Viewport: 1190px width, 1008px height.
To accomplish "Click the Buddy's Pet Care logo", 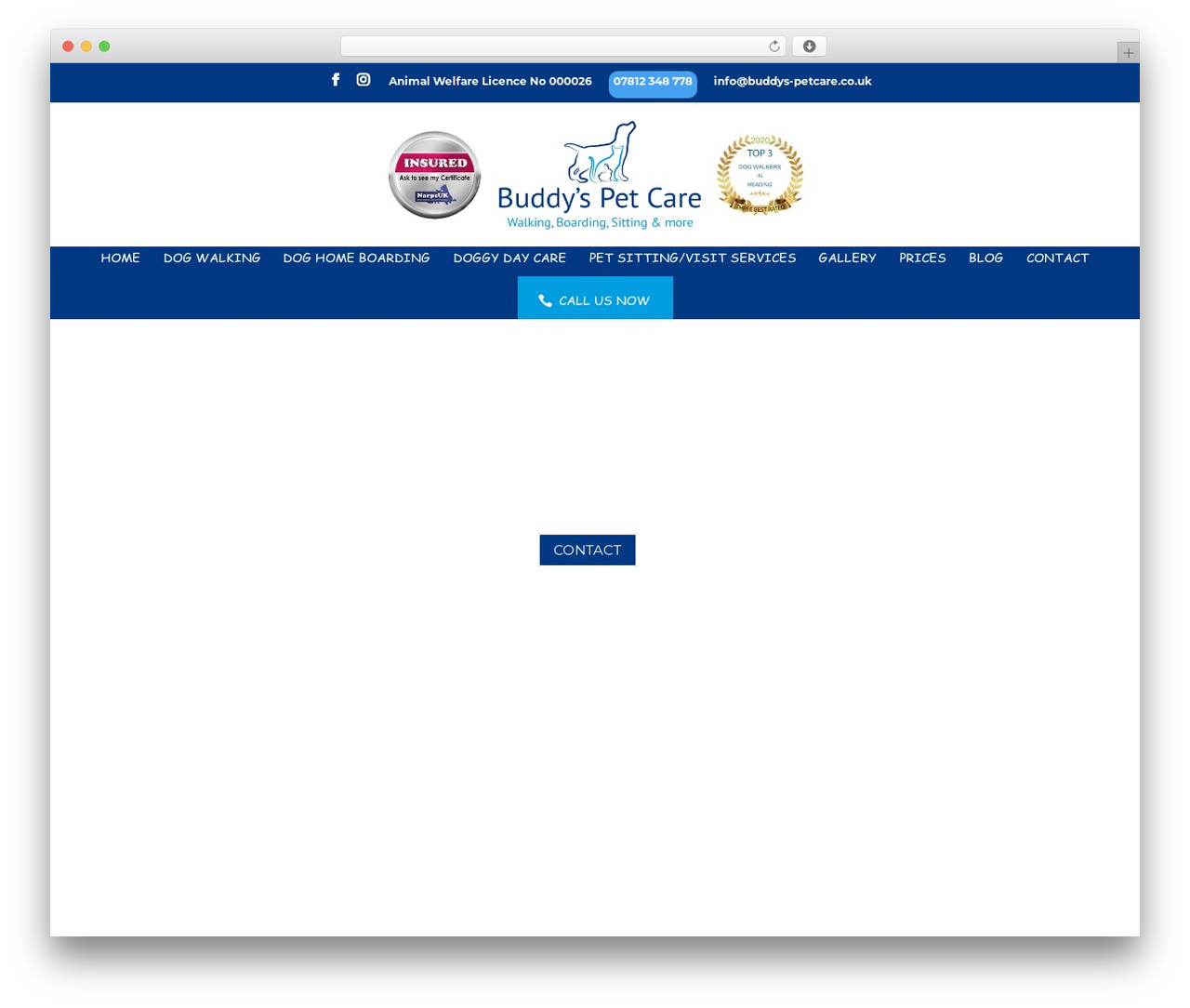I will coord(600,175).
